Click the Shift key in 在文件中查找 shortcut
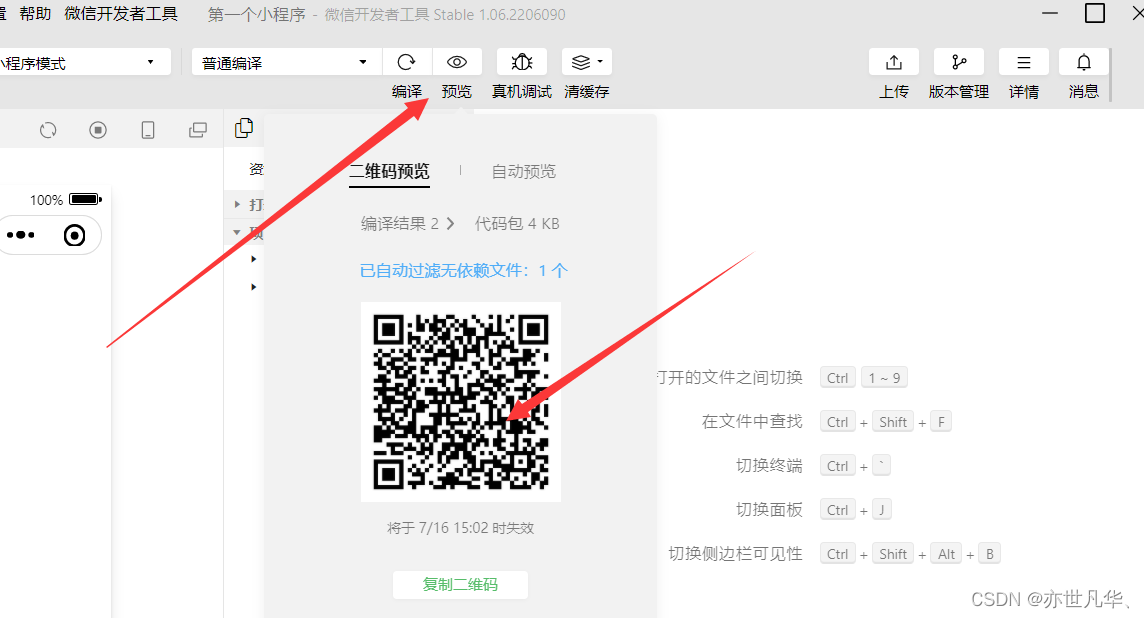The width and height of the screenshot is (1144, 618). click(x=893, y=422)
